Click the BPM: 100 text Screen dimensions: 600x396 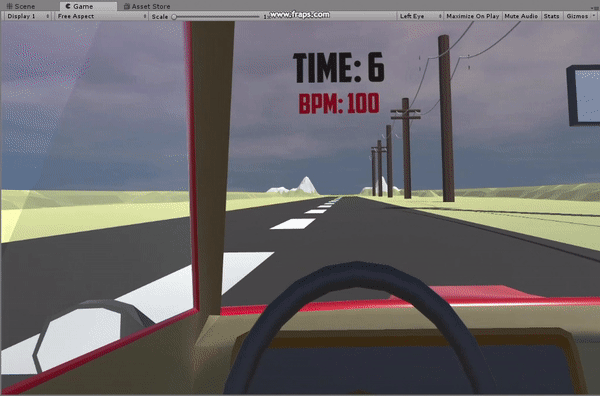(339, 103)
